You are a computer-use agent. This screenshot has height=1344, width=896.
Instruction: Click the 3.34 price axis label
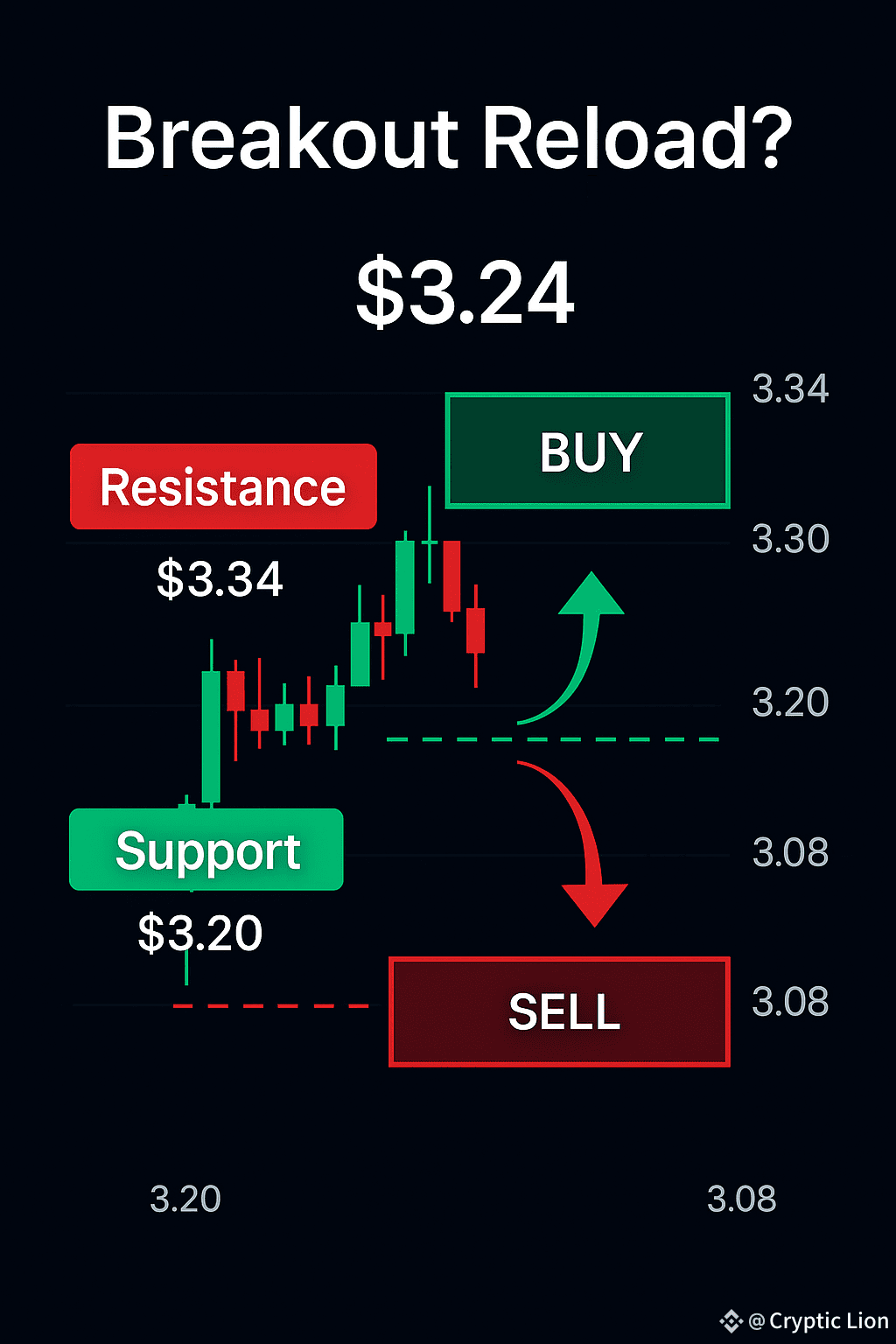(x=791, y=388)
